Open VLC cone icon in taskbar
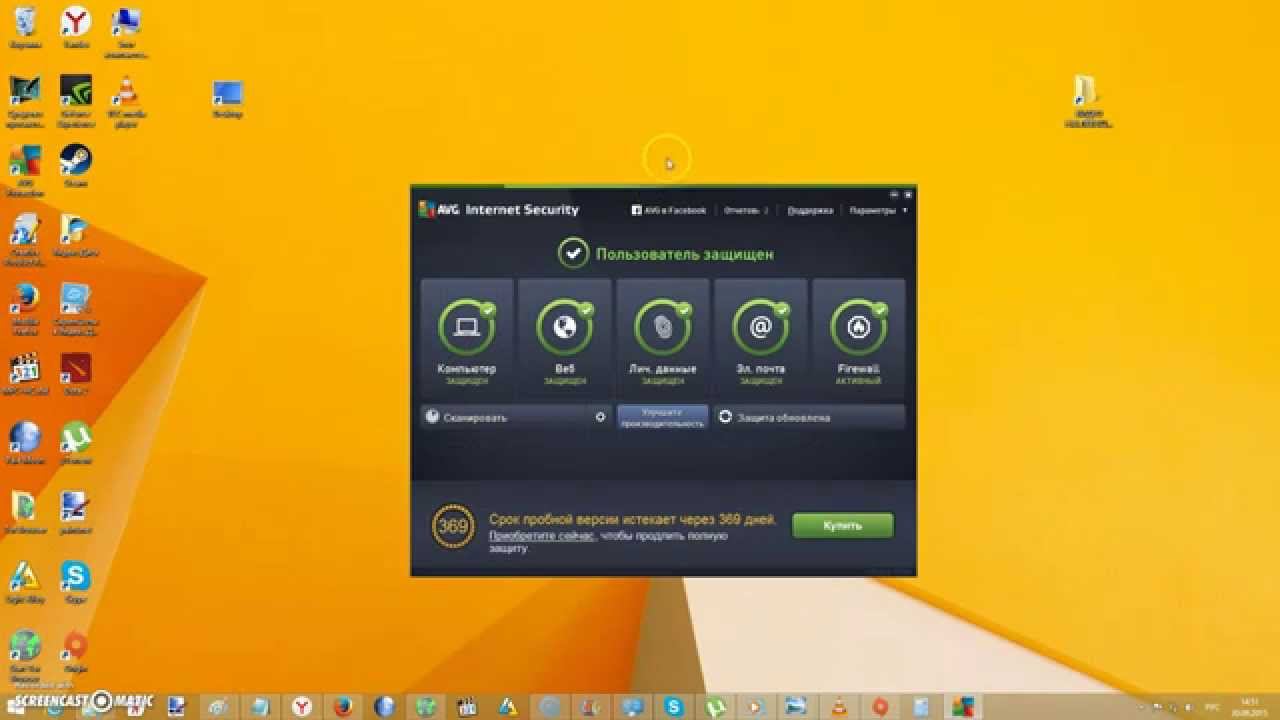The height and width of the screenshot is (720, 1280). click(x=838, y=707)
